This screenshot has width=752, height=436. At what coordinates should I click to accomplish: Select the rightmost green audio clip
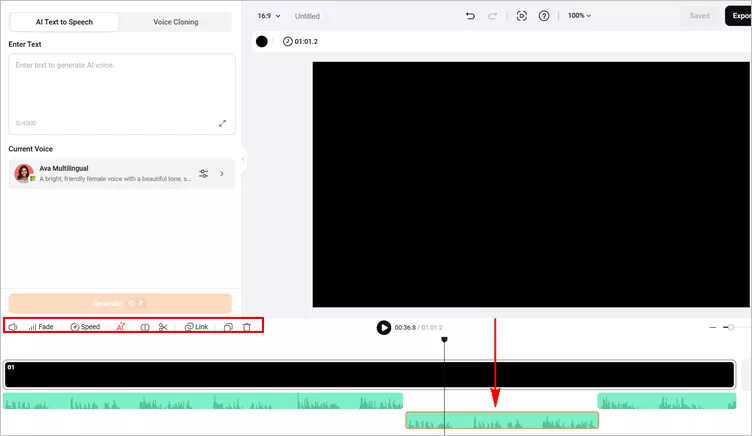tap(667, 401)
